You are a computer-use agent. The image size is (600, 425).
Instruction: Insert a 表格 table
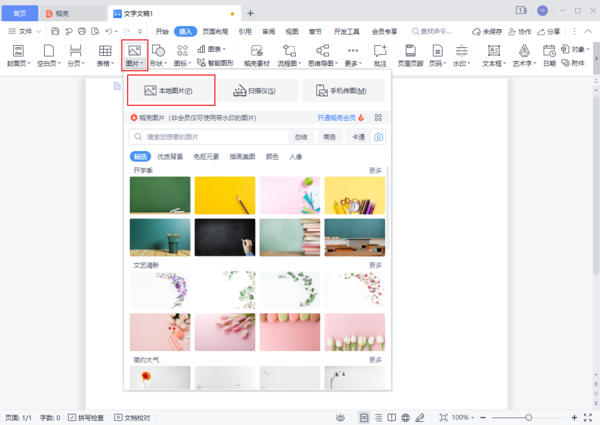[105, 55]
